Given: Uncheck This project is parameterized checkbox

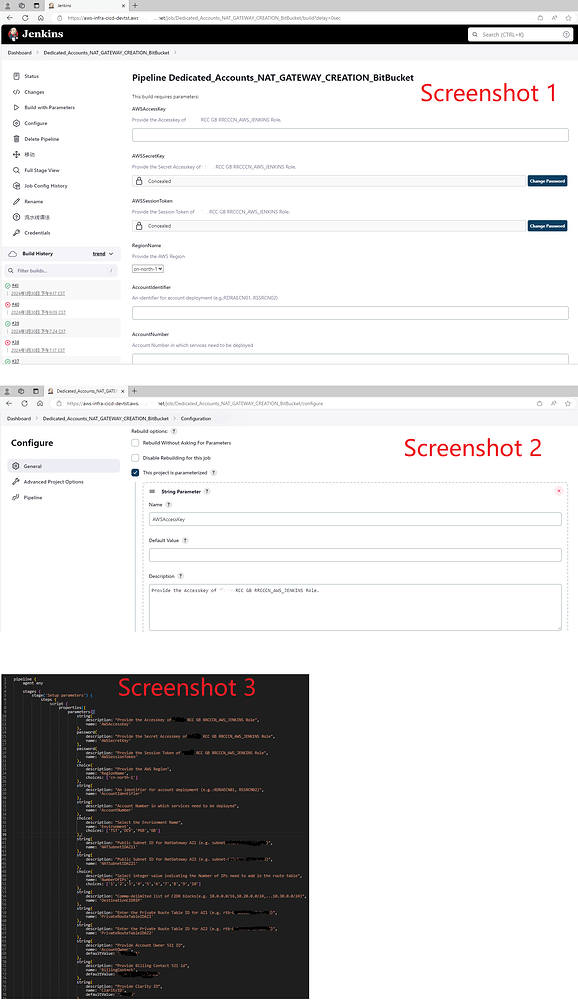Looking at the screenshot, I should pyautogui.click(x=135, y=473).
